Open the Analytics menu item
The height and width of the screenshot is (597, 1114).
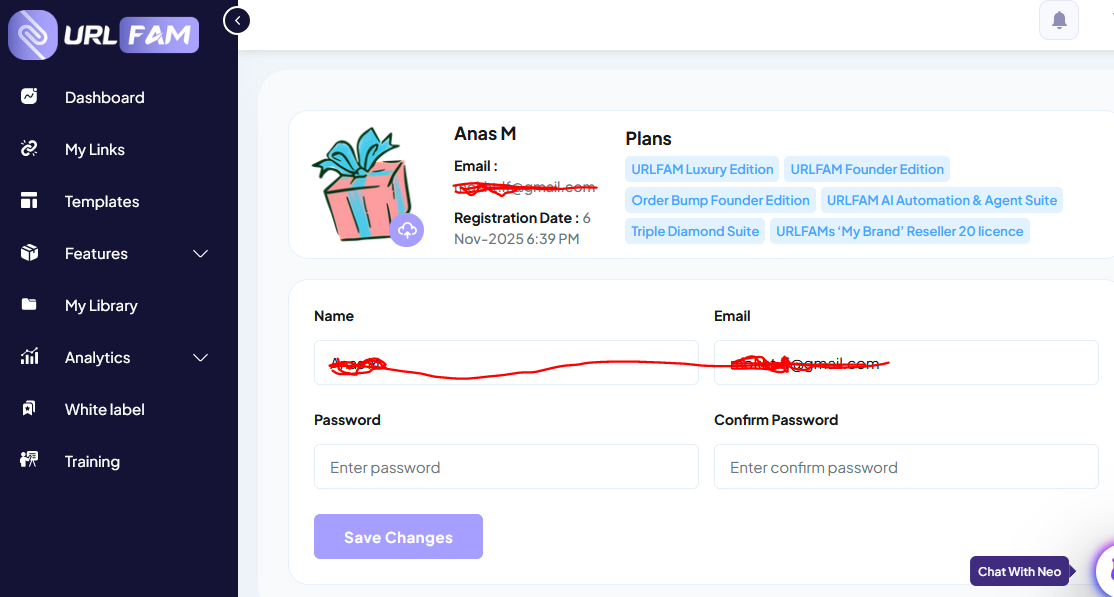(x=97, y=358)
